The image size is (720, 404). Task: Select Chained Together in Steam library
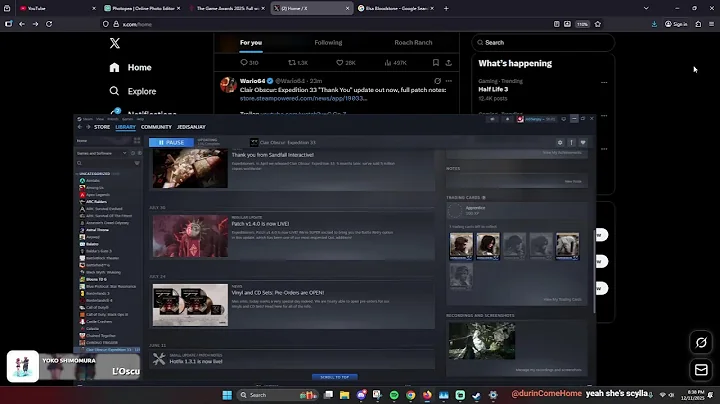pos(100,336)
